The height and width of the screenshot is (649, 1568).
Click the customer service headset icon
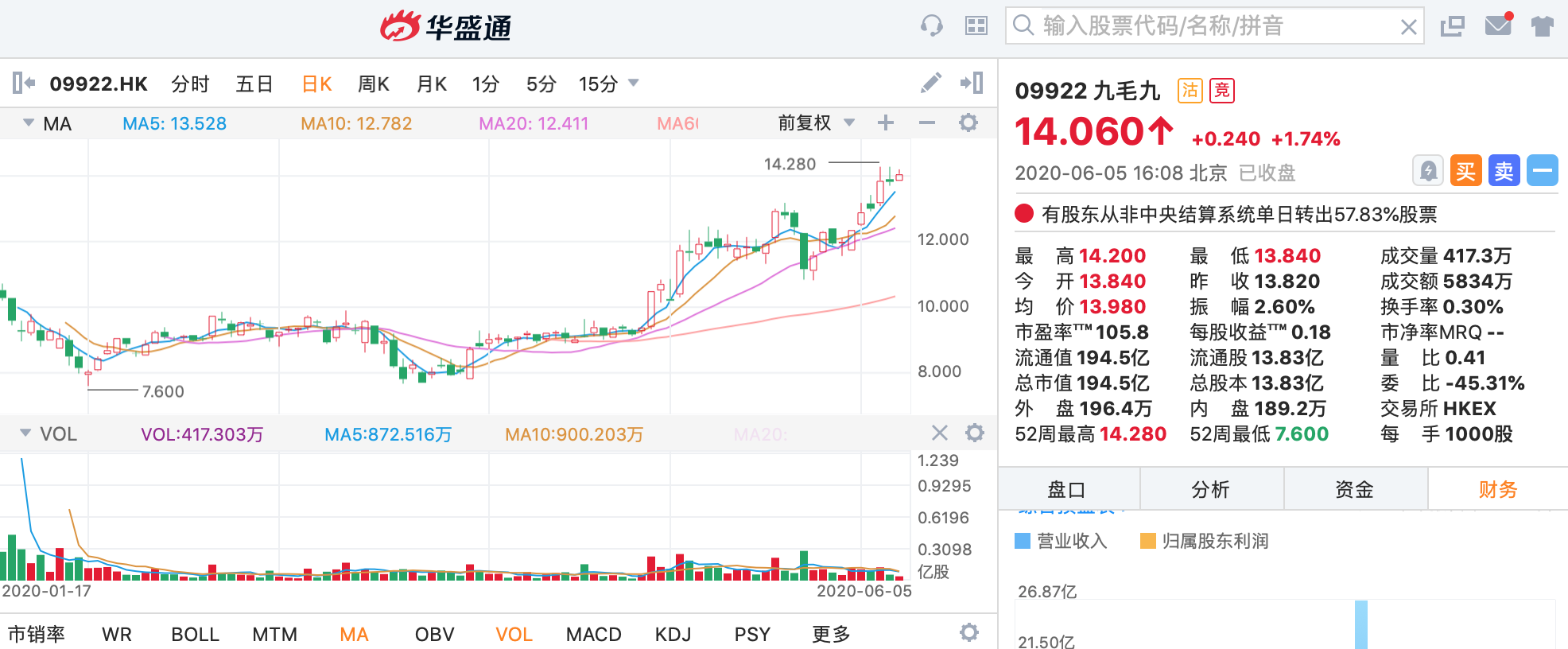click(x=931, y=26)
